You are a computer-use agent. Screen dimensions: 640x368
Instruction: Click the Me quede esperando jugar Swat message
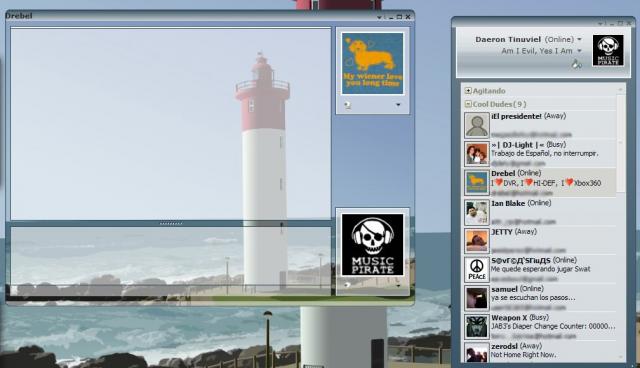tap(540, 269)
